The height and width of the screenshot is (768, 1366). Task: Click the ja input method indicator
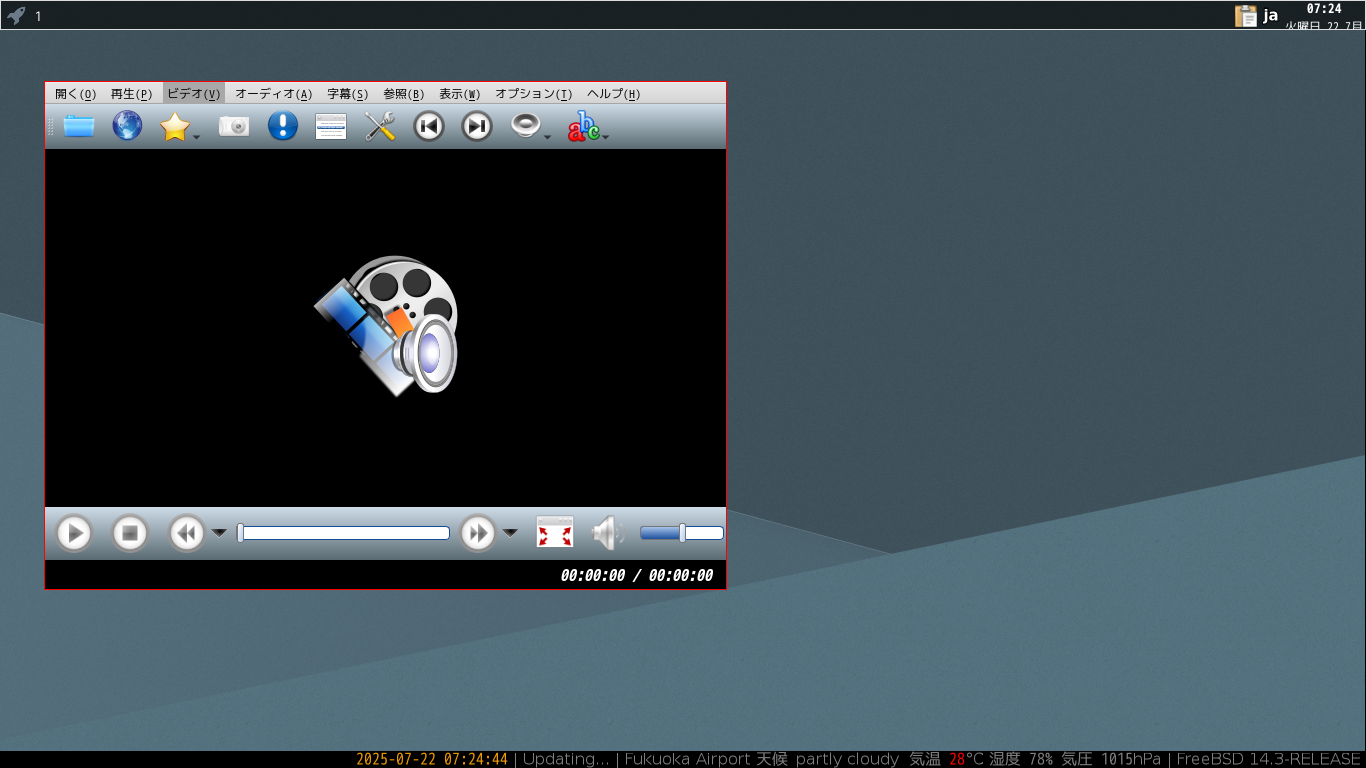[1270, 15]
